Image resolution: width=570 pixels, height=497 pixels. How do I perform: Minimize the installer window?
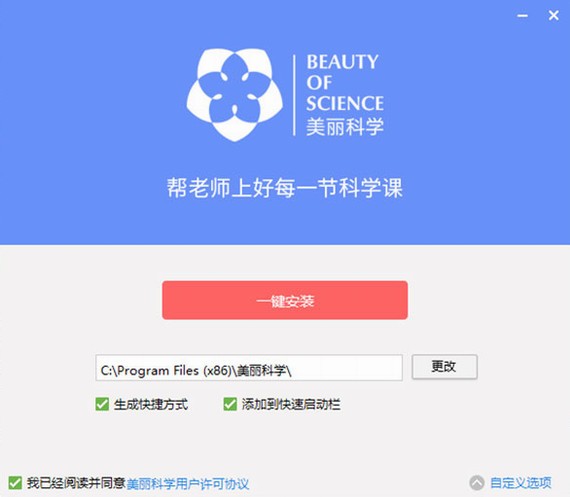click(522, 16)
